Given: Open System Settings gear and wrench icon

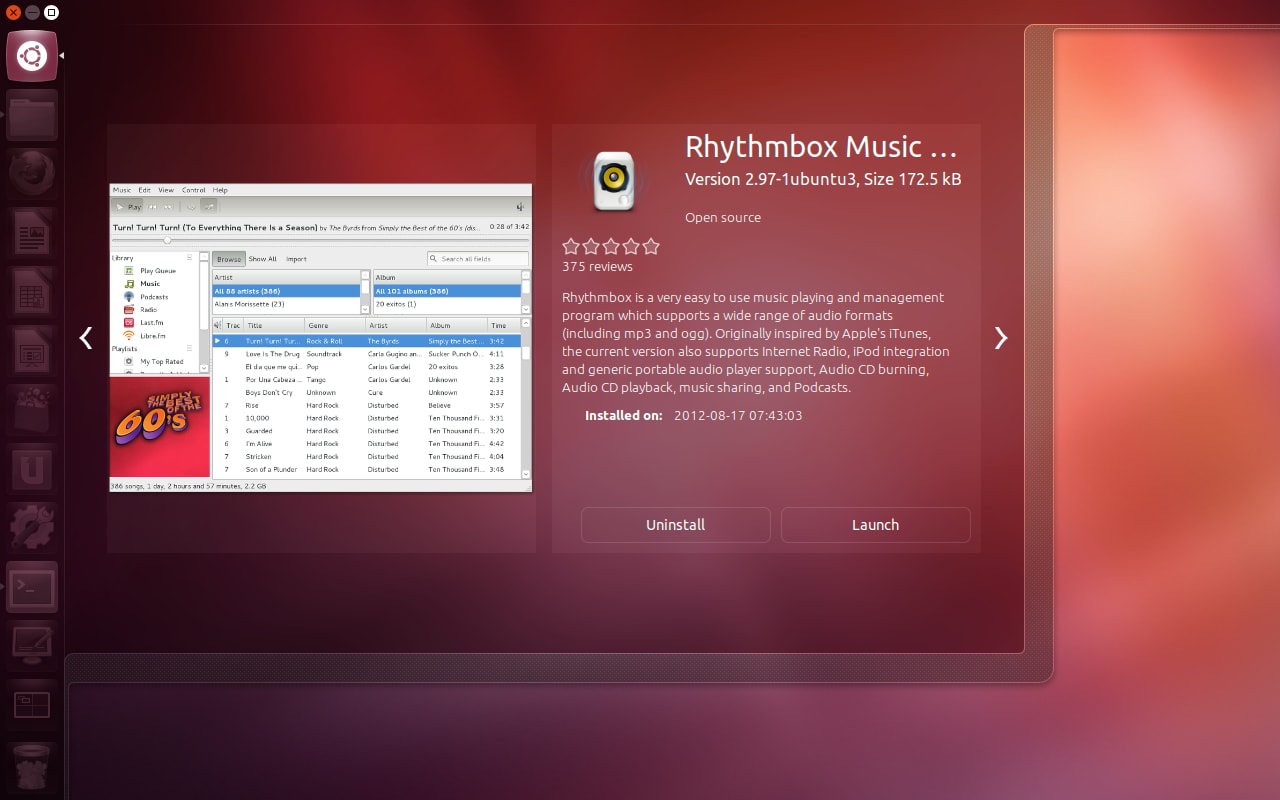Looking at the screenshot, I should 32,528.
